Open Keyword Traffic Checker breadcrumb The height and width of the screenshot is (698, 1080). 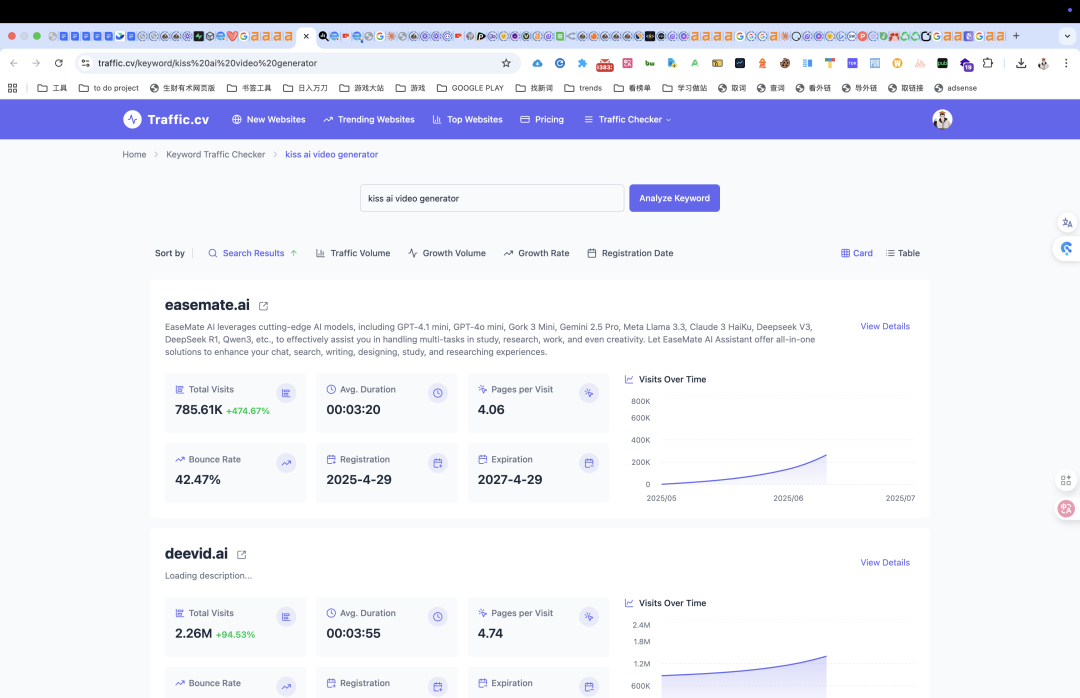(216, 154)
